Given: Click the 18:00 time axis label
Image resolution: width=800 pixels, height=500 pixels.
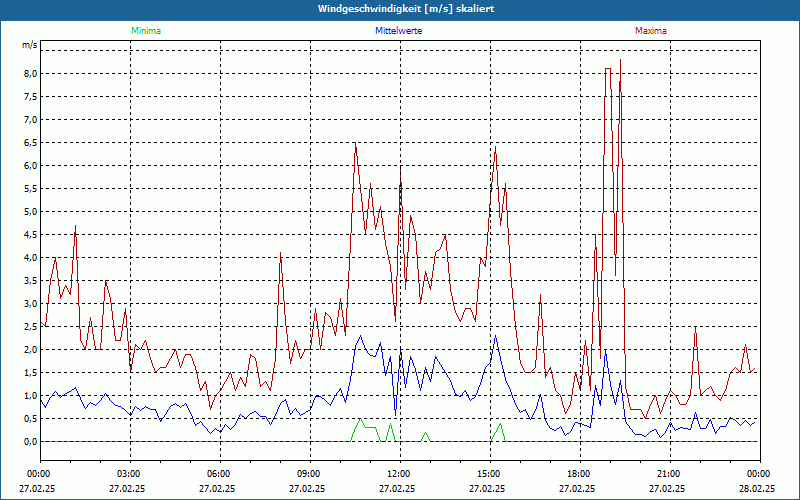Looking at the screenshot, I should pos(580,474).
